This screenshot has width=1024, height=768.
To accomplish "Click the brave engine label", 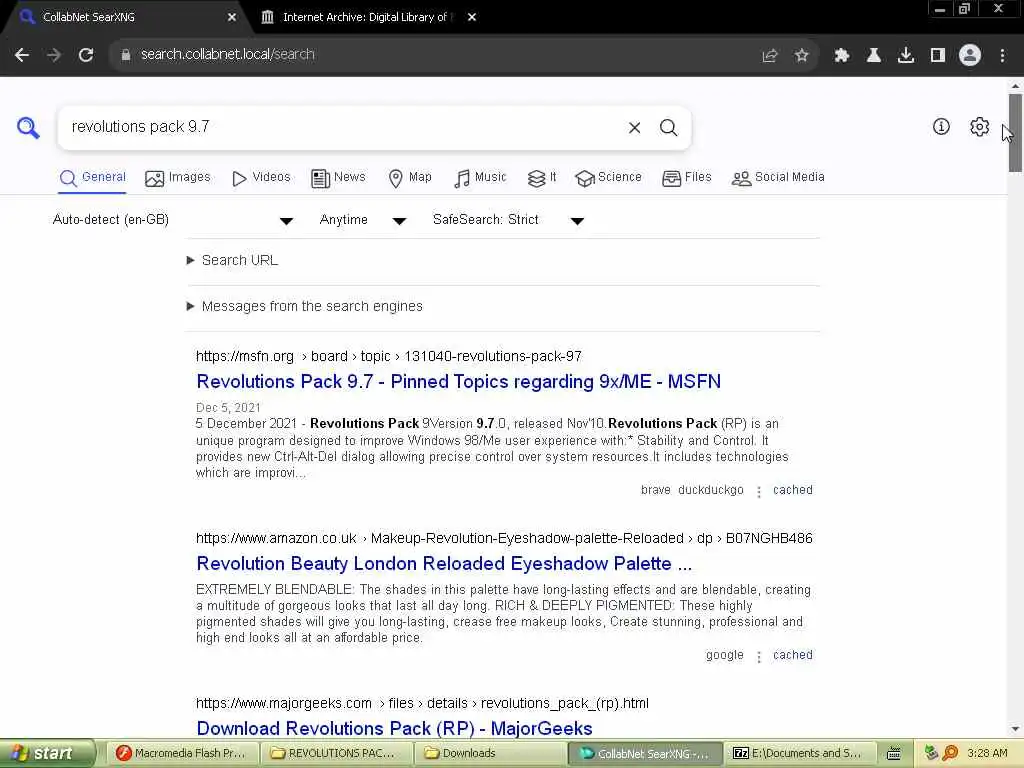I will 656,490.
